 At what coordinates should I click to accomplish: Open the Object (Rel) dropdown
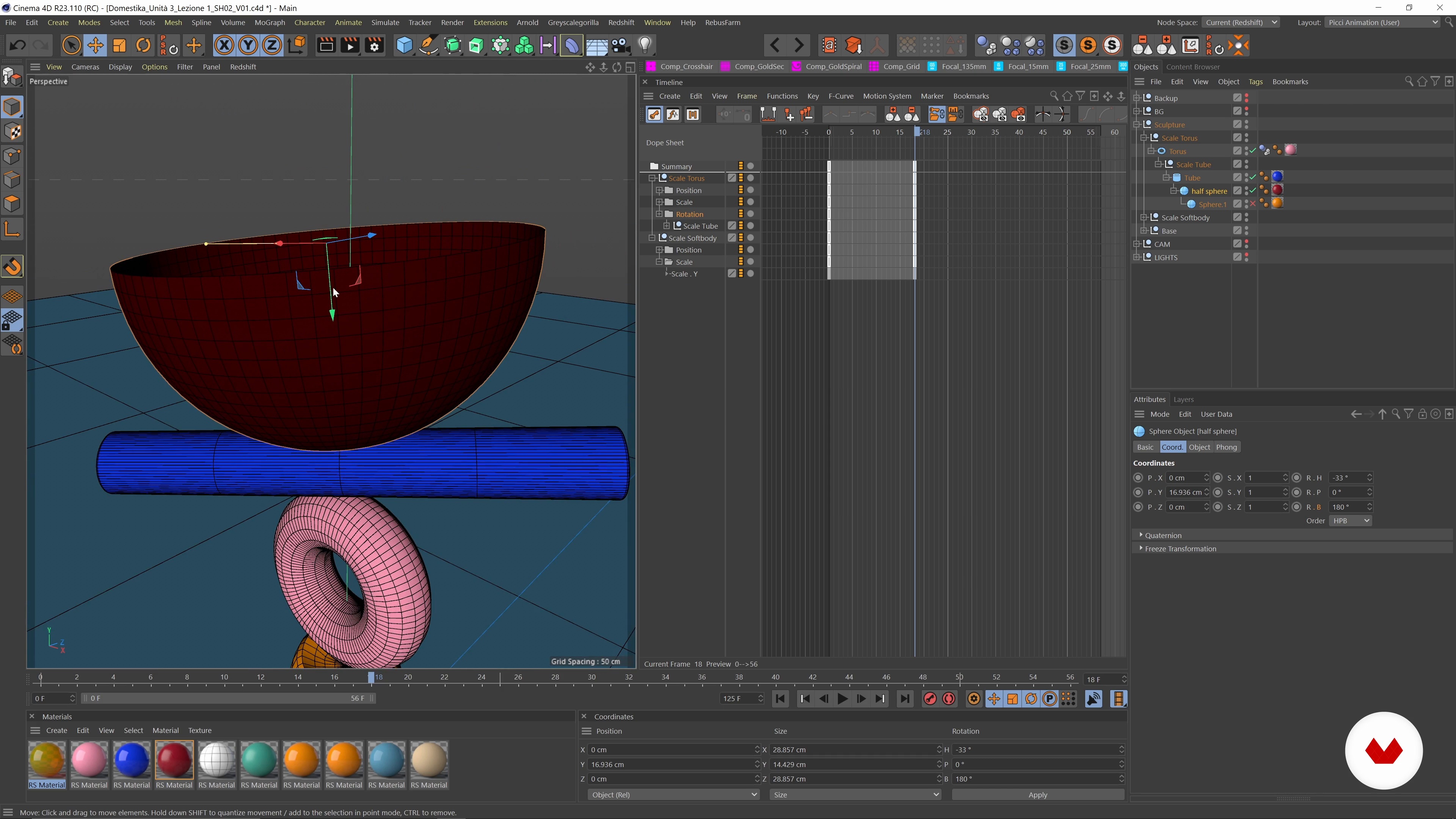[673, 795]
